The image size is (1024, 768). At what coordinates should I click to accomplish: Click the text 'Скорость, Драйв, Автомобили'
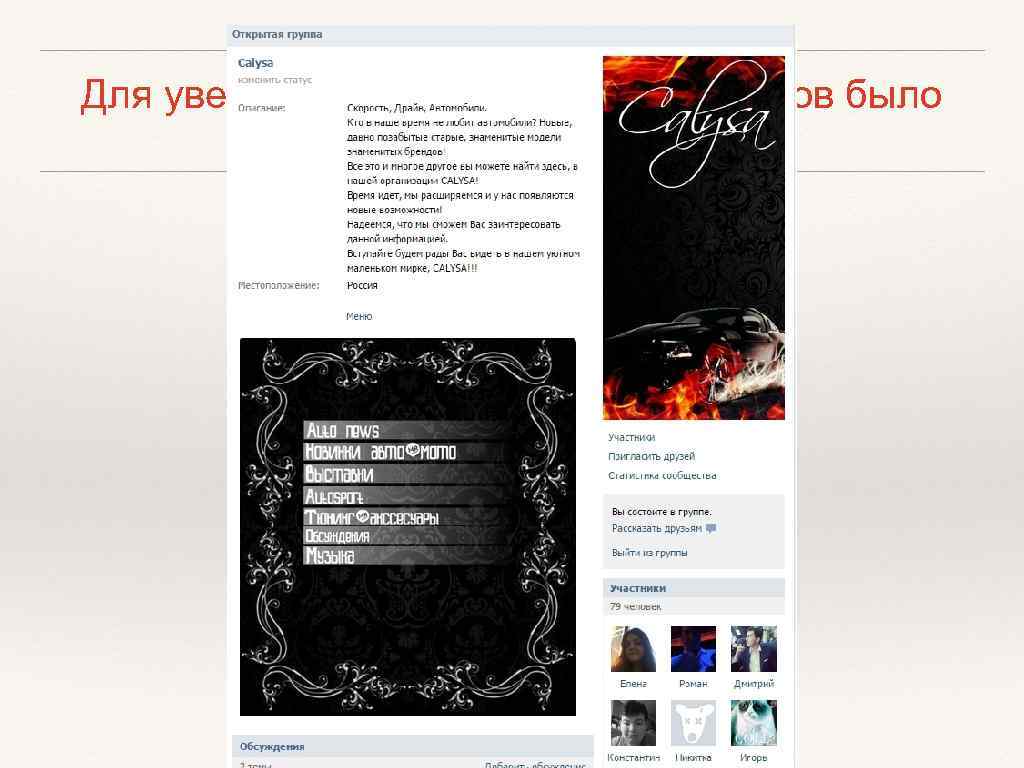pos(416,108)
